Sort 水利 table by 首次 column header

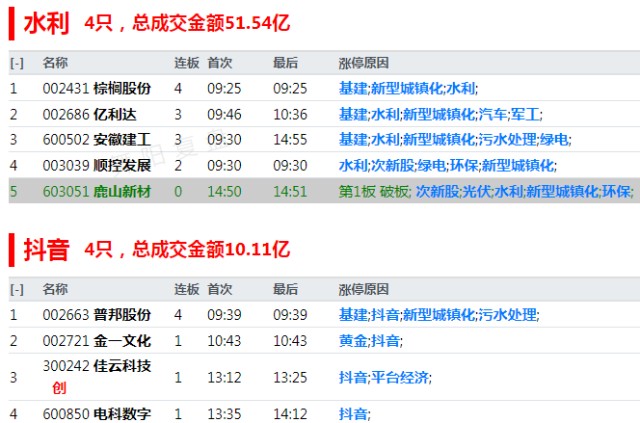(220, 63)
